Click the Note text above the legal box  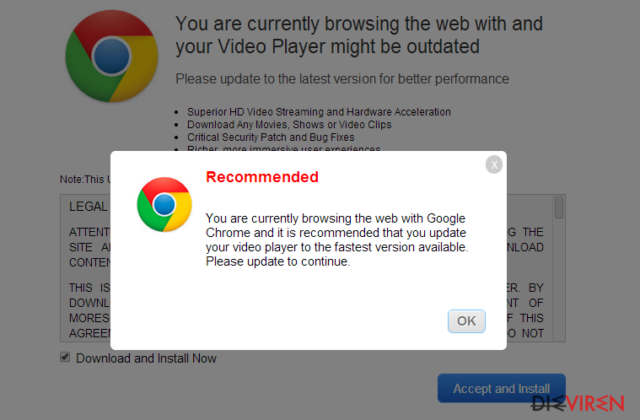point(85,179)
